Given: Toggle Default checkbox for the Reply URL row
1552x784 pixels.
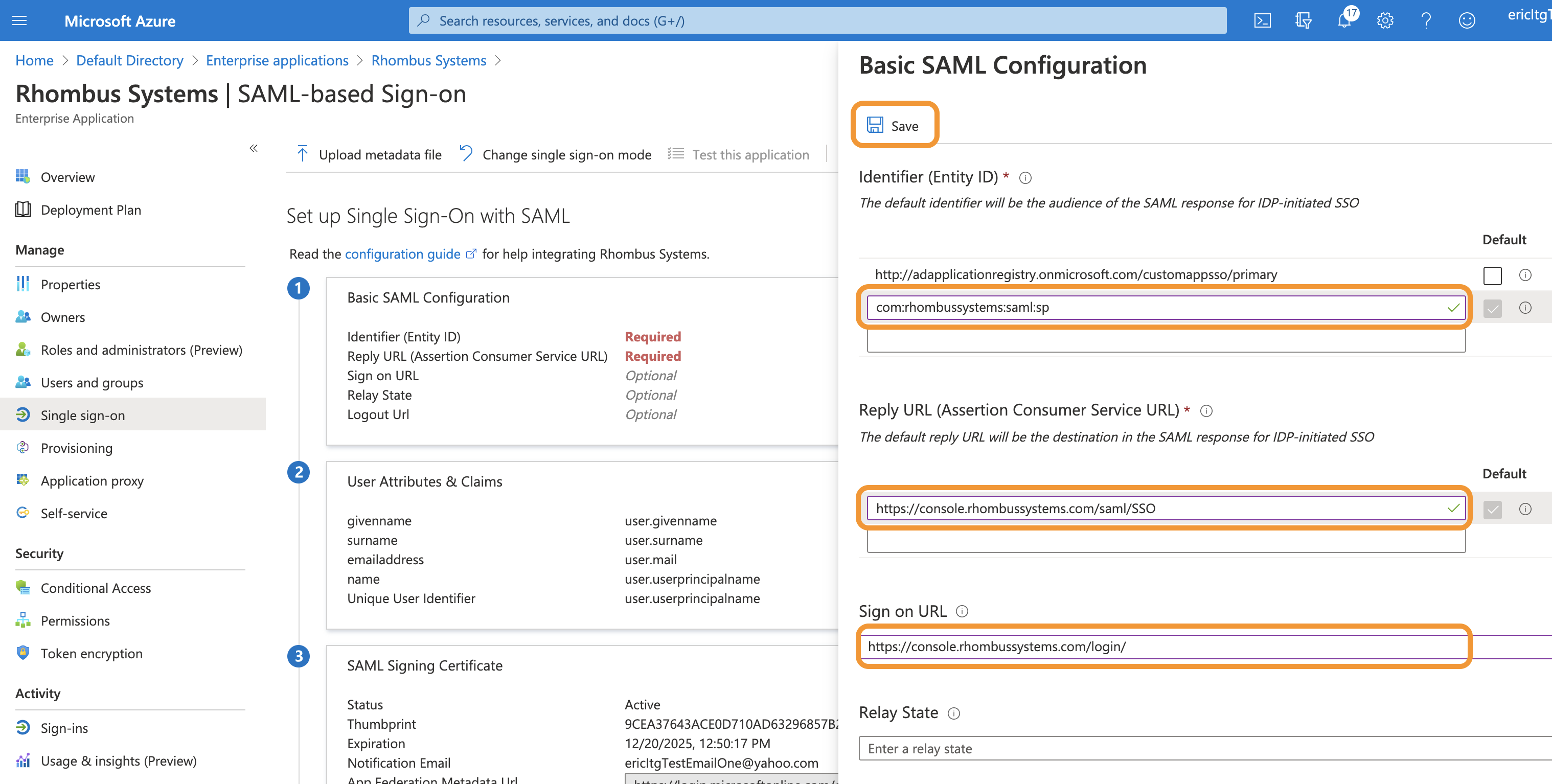Looking at the screenshot, I should tap(1492, 510).
